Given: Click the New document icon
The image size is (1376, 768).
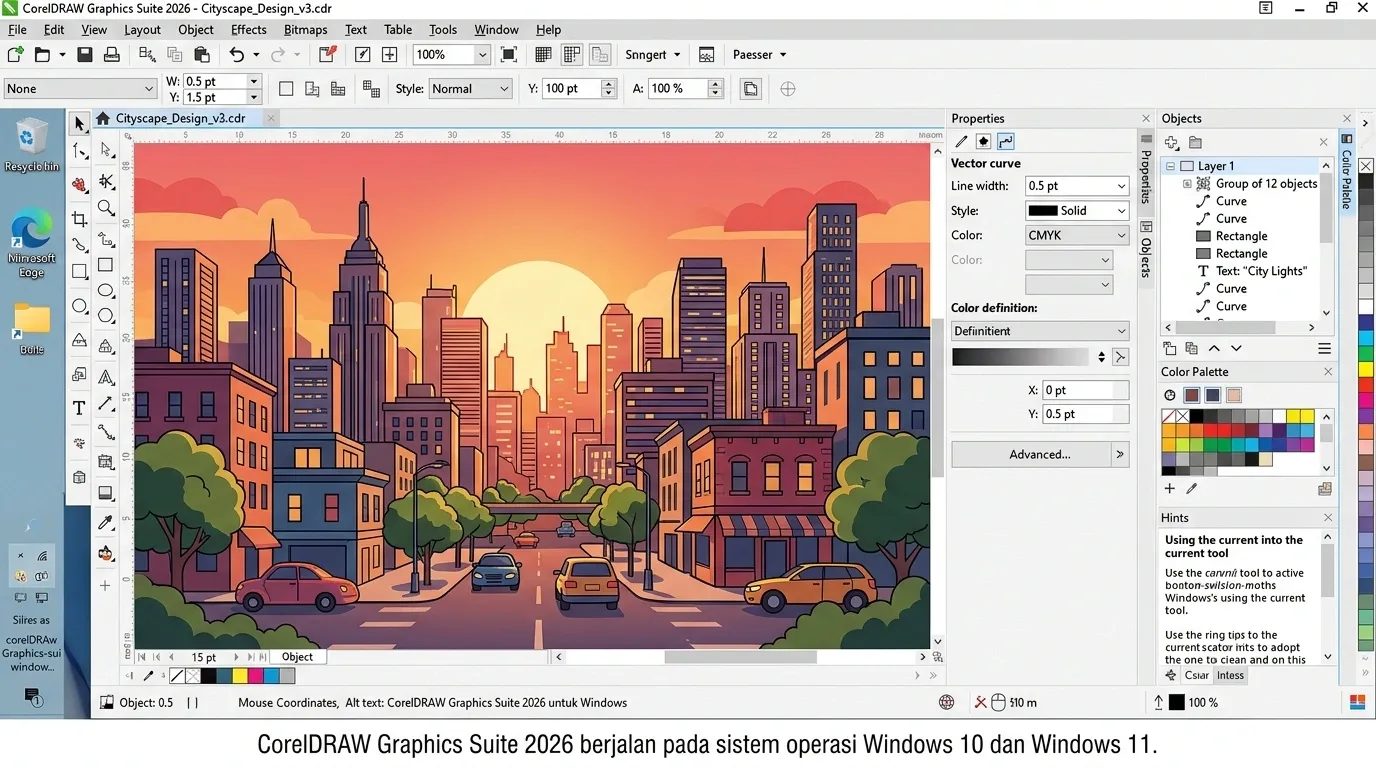Looking at the screenshot, I should coord(15,55).
